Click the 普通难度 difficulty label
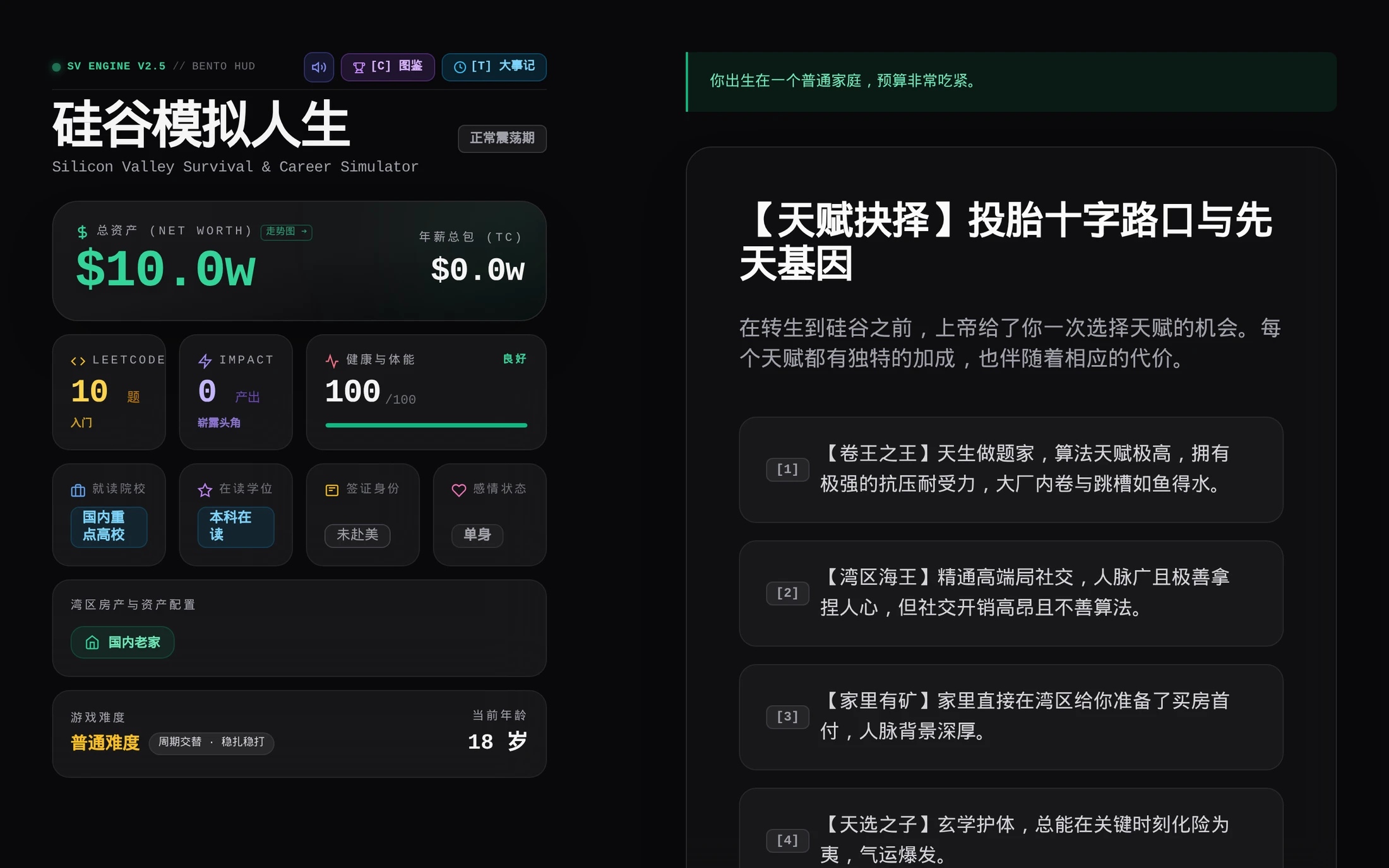Viewport: 1389px width, 868px height. pos(105,743)
